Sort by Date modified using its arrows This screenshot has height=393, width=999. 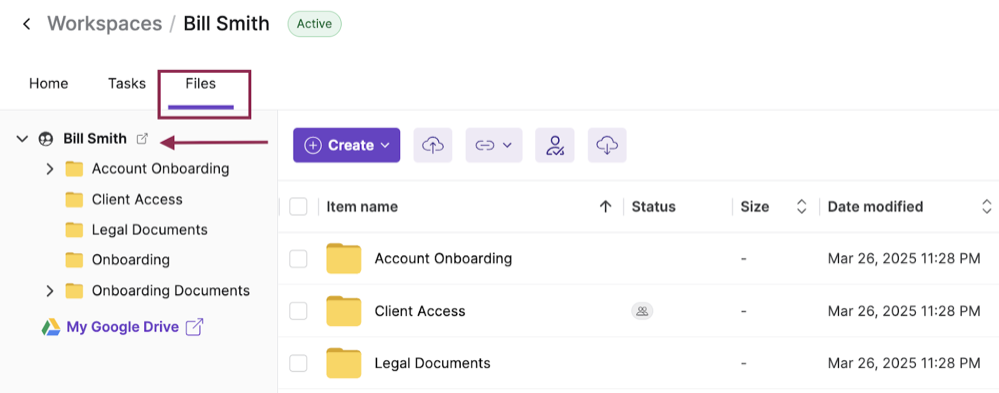pyautogui.click(x=987, y=206)
